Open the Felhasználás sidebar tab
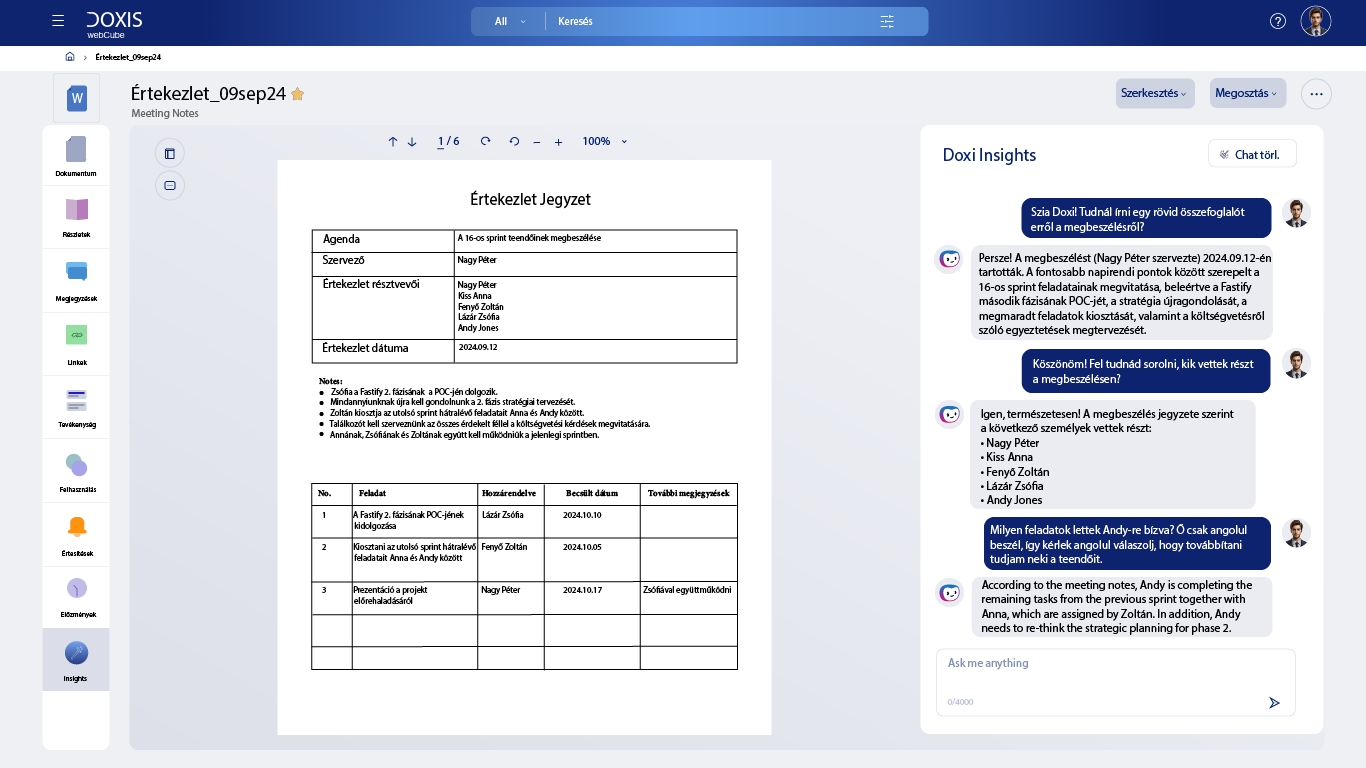The width and height of the screenshot is (1366, 768). point(76,472)
